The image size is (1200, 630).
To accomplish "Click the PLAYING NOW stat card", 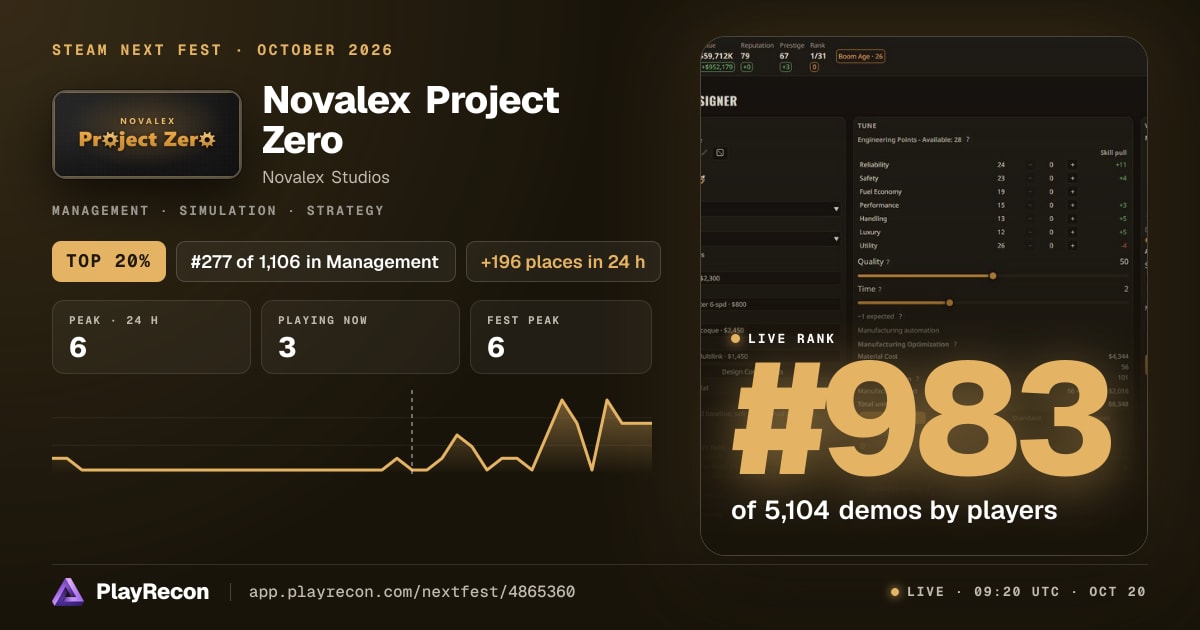I will tap(360, 337).
